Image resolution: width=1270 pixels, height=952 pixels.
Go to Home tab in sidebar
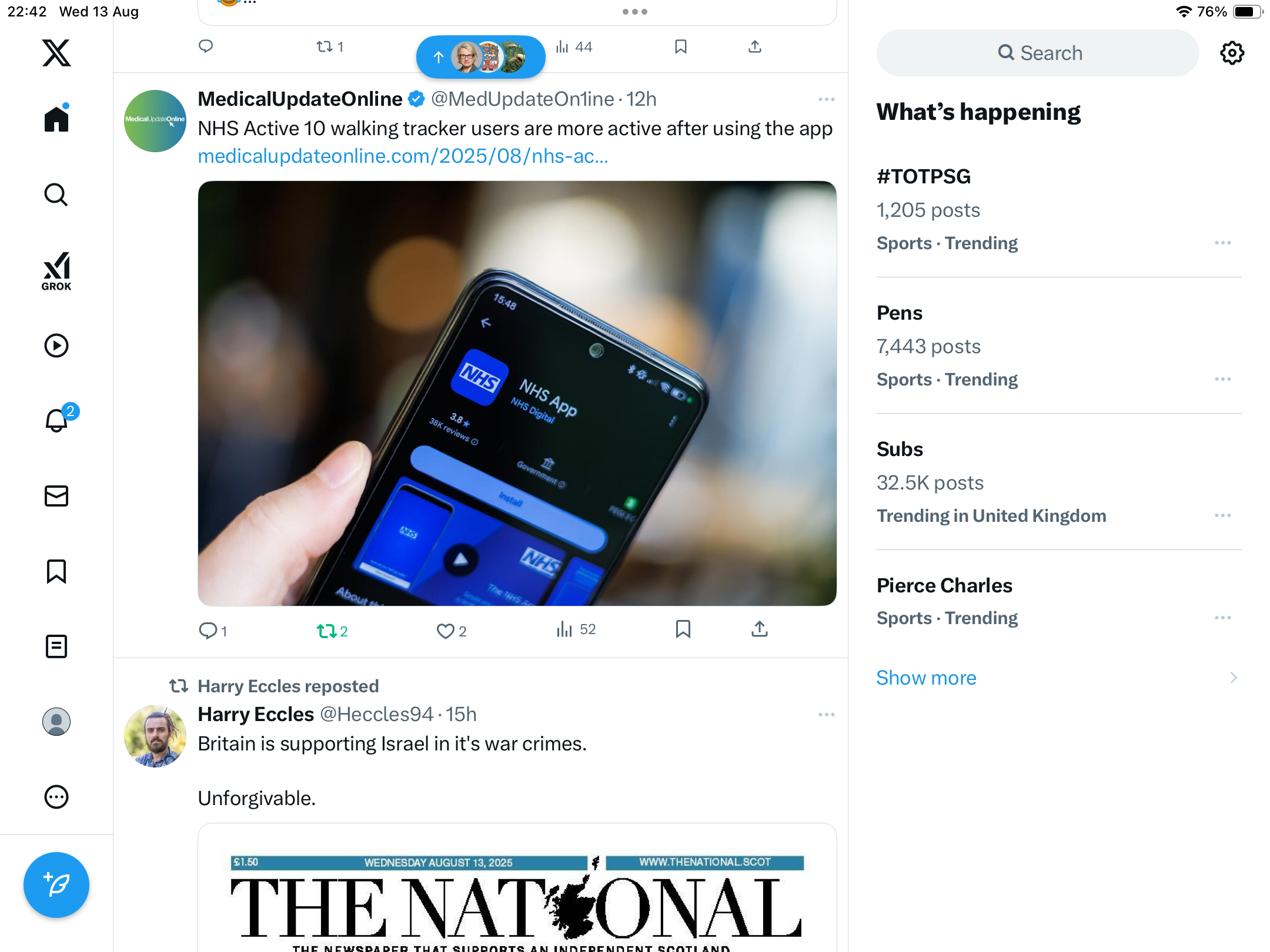pos(56,119)
